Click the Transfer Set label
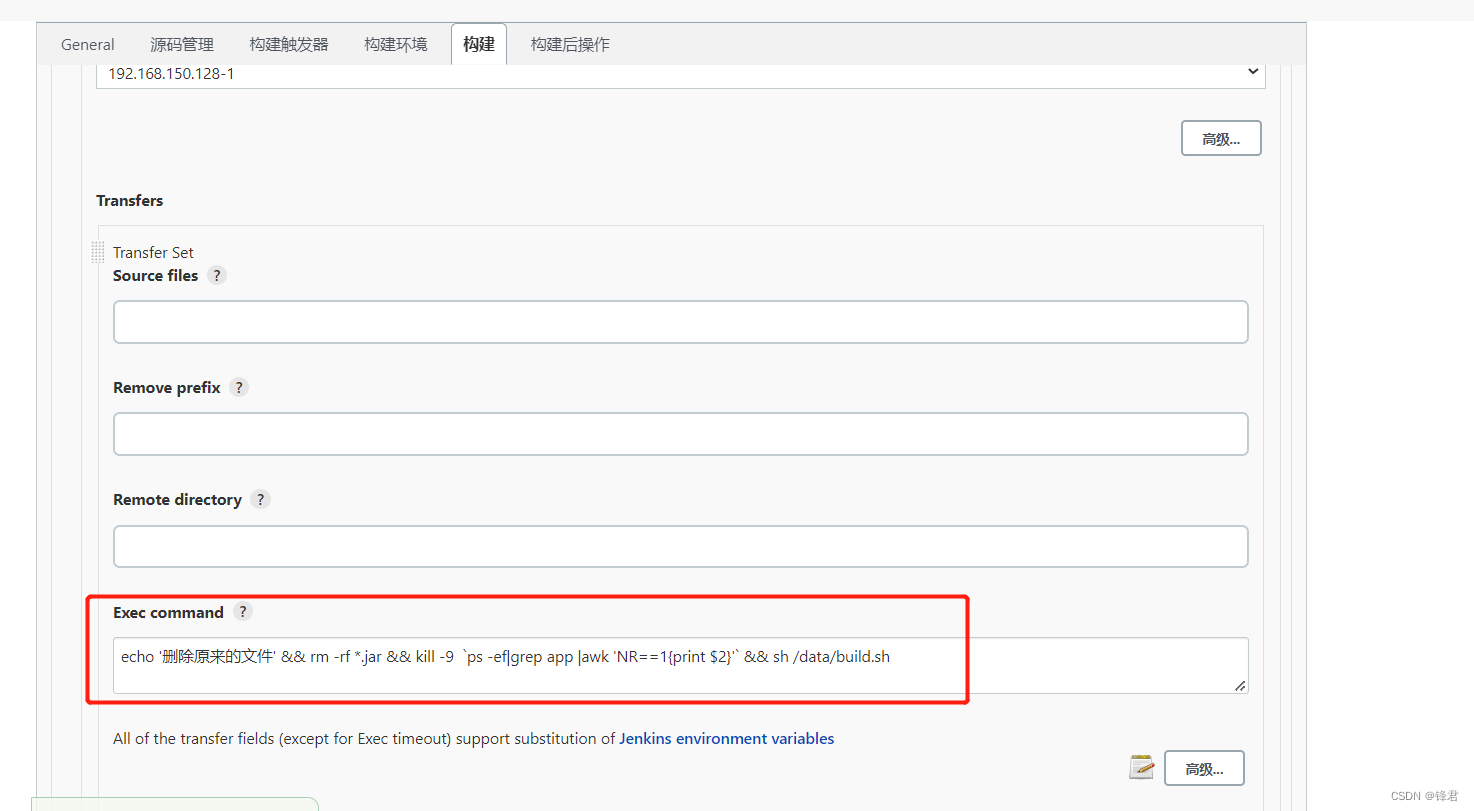Viewport: 1474px width, 811px height. tap(153, 253)
